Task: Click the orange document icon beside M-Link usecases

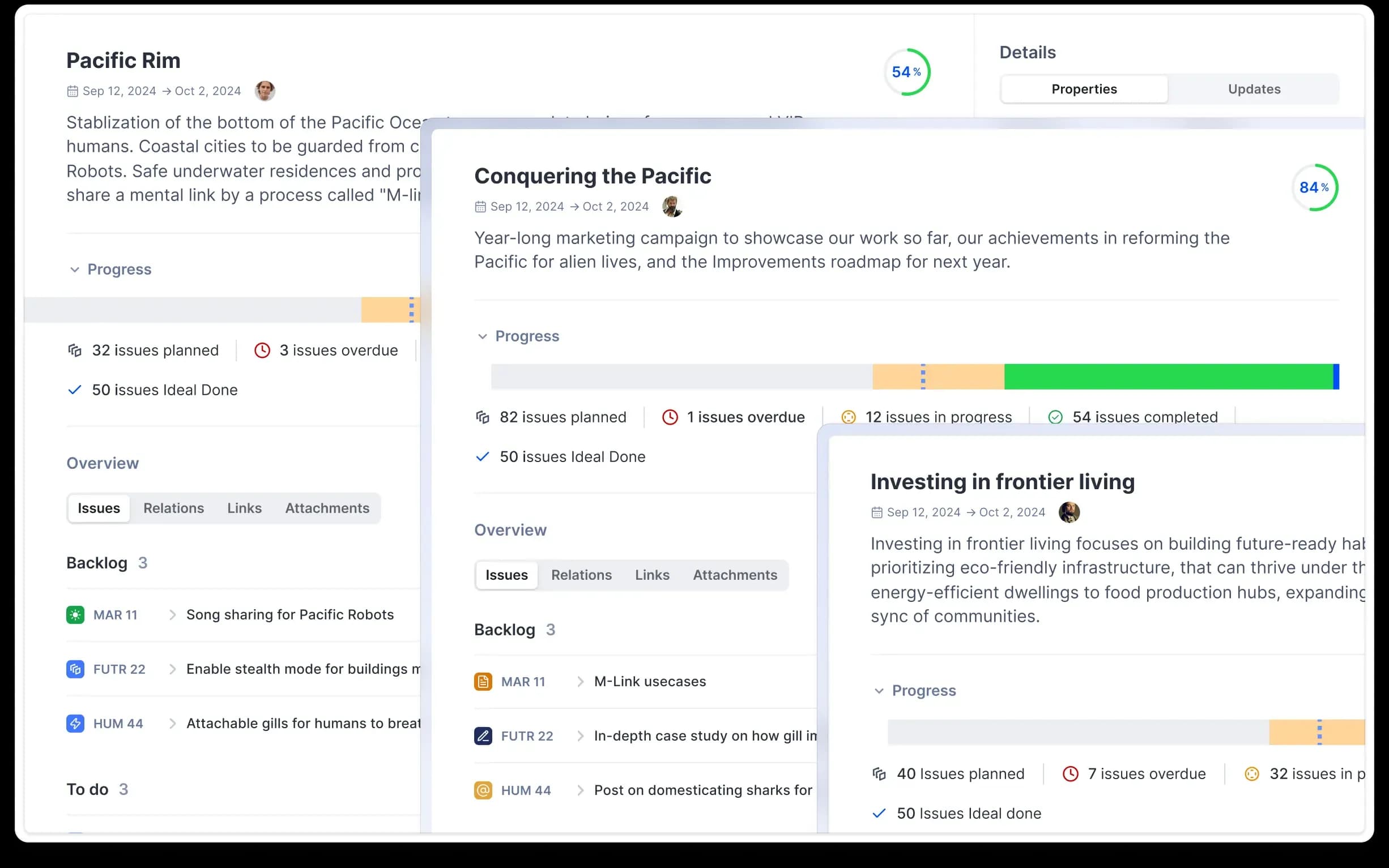Action: point(483,681)
